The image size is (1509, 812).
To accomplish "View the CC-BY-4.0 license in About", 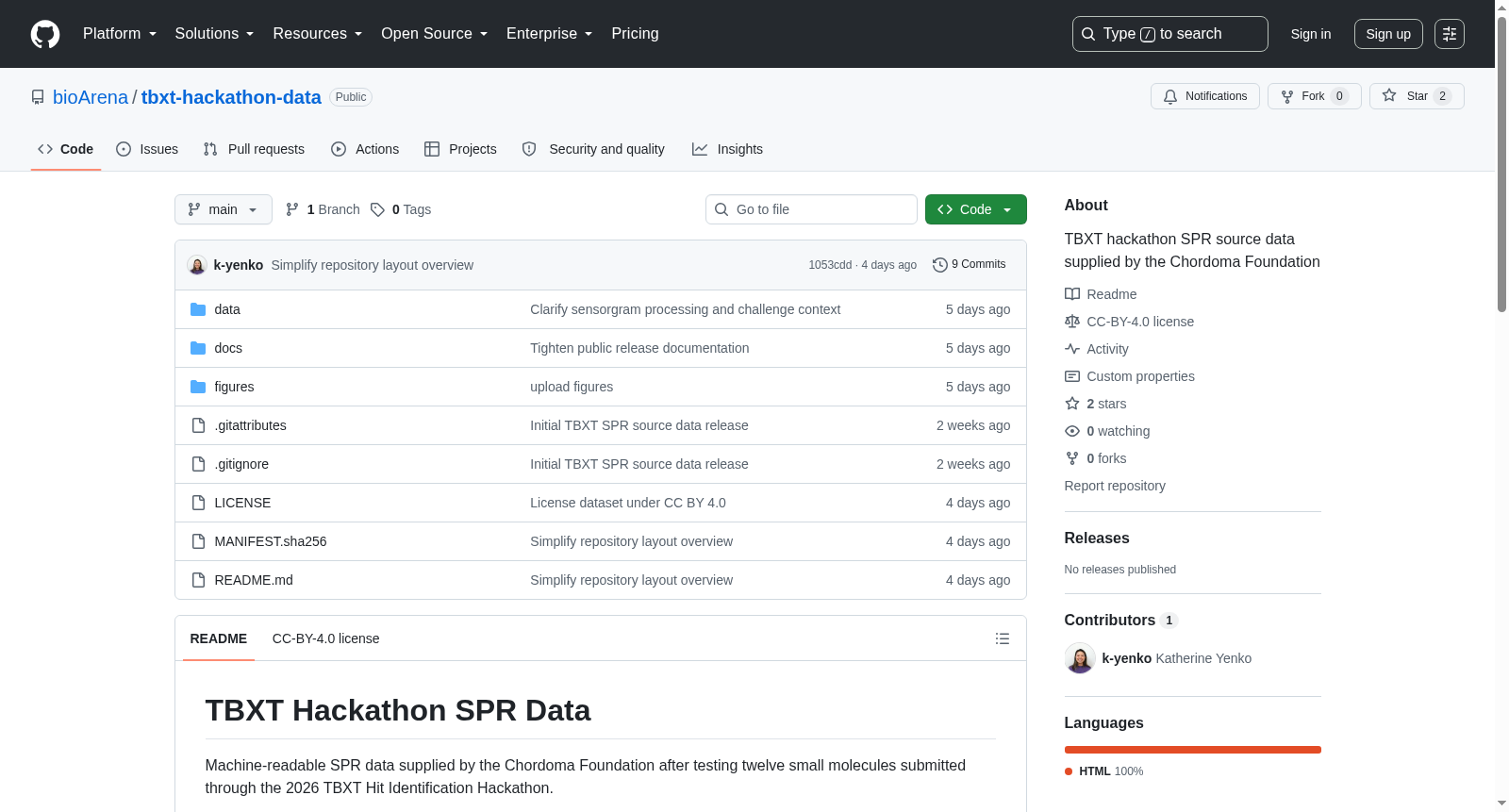I will point(1129,322).
